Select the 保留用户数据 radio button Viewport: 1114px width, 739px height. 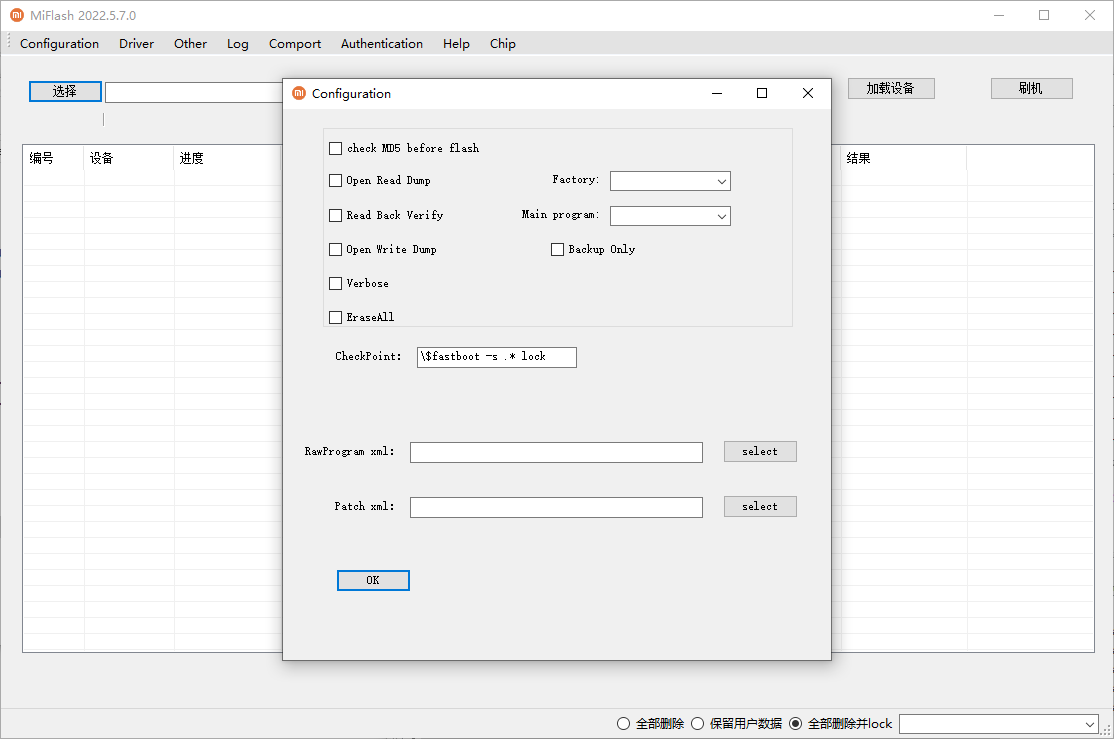point(698,724)
